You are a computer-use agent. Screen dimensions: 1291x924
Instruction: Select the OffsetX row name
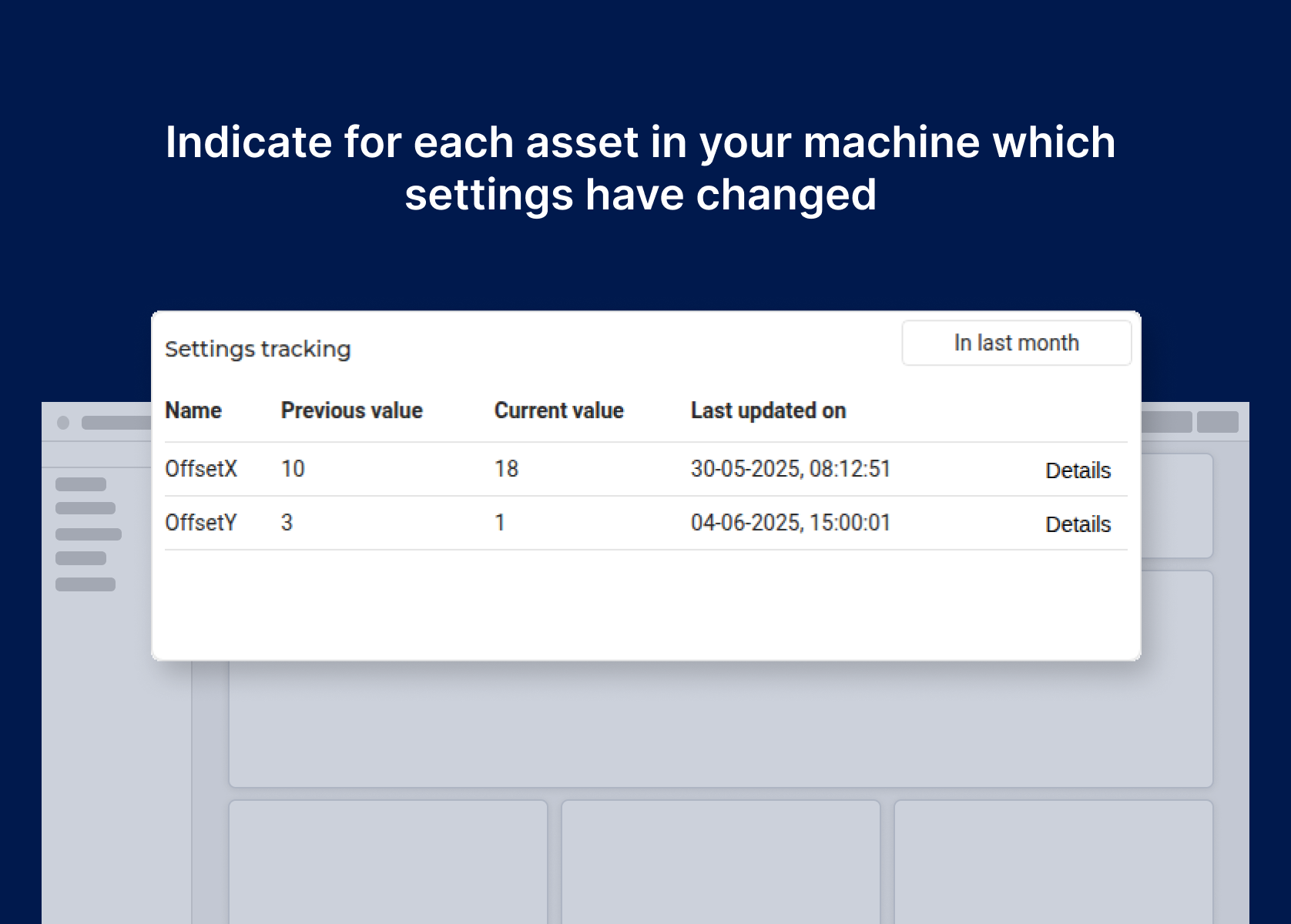[x=201, y=469]
